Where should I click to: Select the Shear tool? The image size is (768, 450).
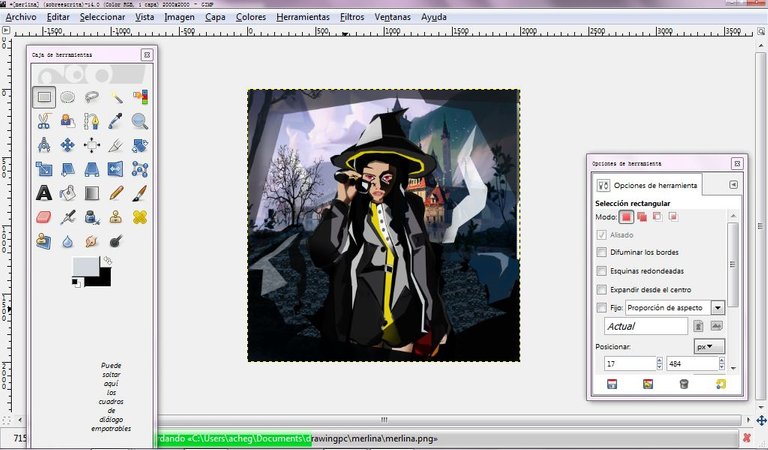[x=68, y=169]
